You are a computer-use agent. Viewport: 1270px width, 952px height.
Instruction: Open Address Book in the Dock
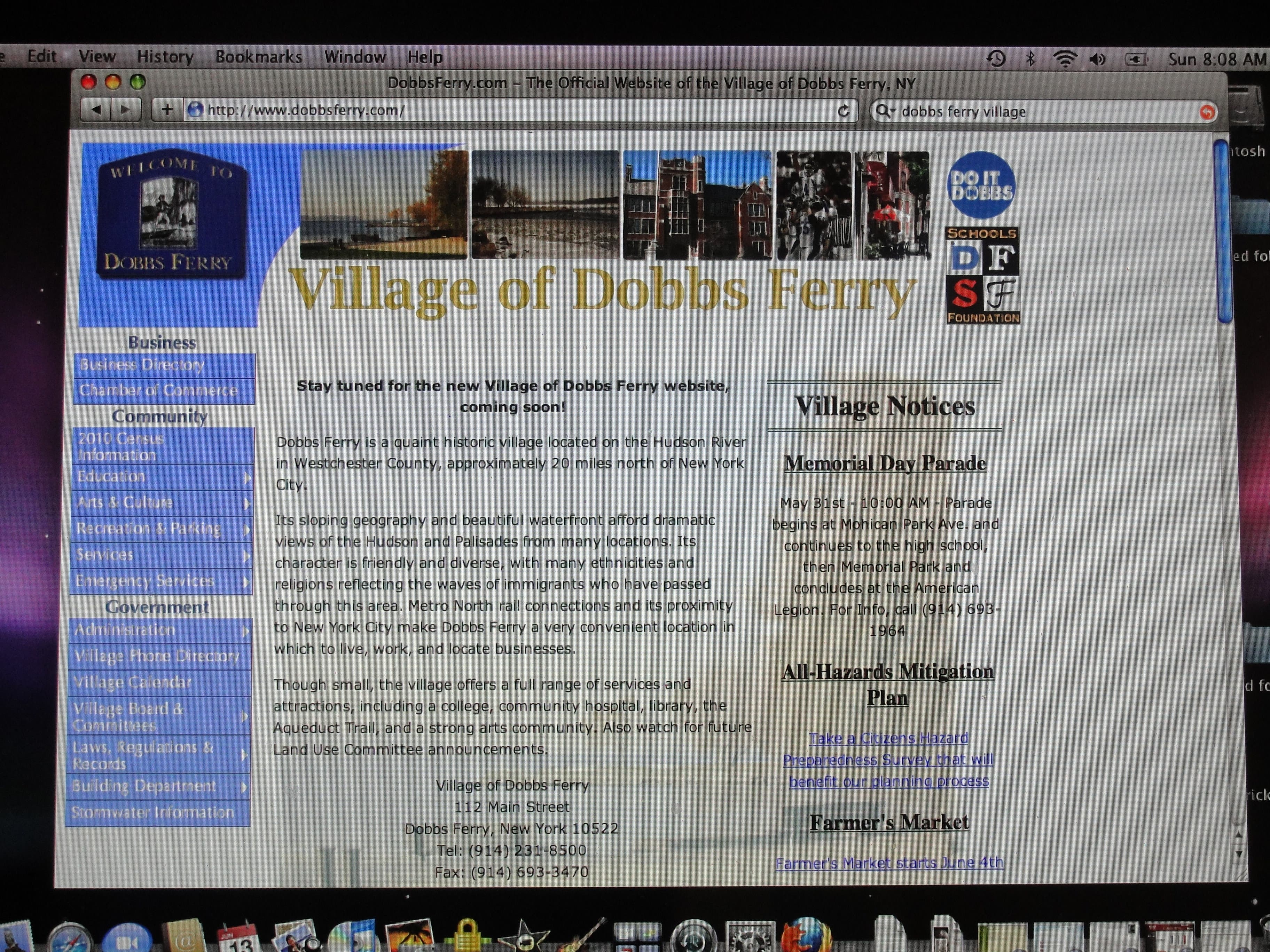pyautogui.click(x=184, y=936)
